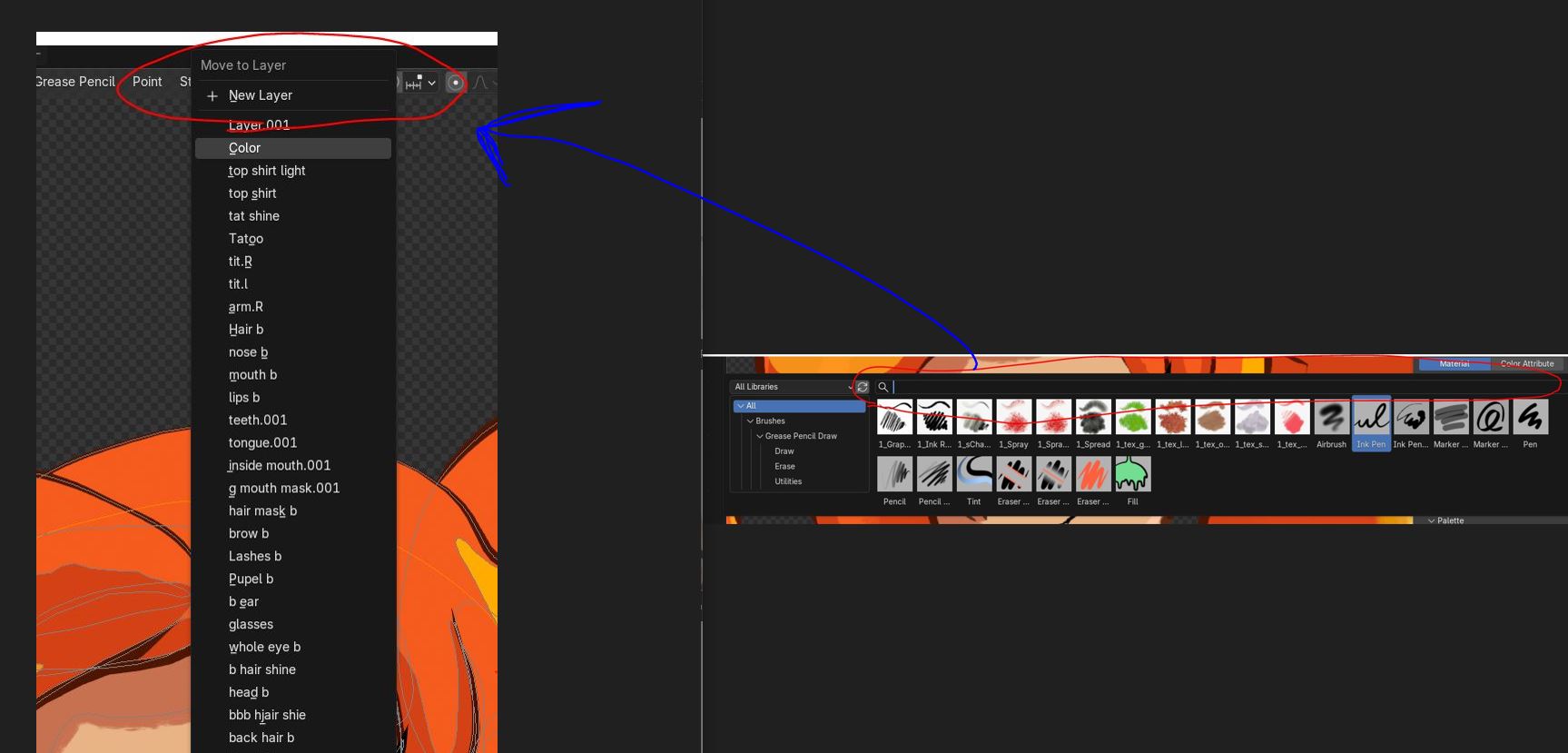Refresh the brush asset library
This screenshot has width=1568, height=753.
[x=863, y=387]
